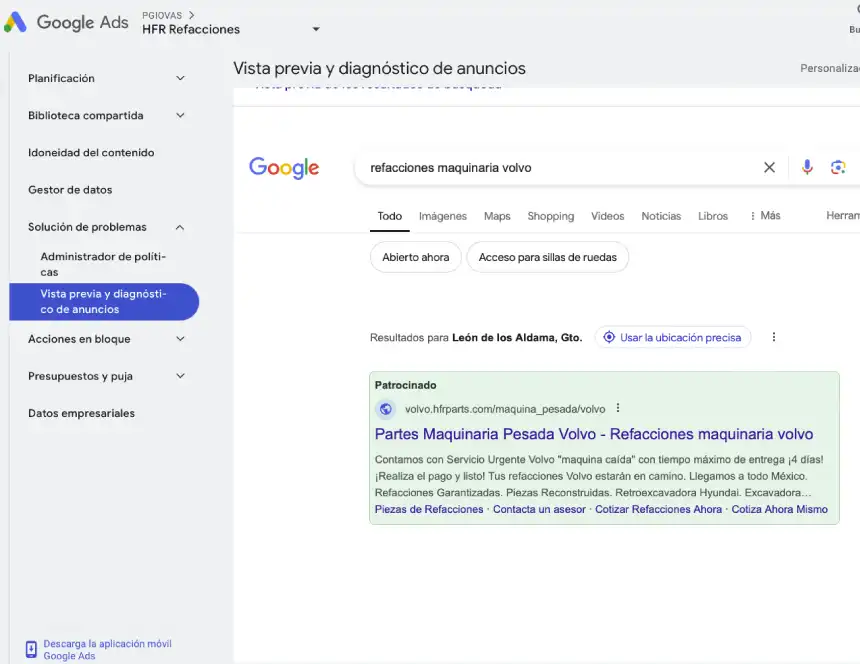Viewport: 860px width, 664px height.
Task: Click the globe favicon in sponsored ad
Action: click(386, 409)
